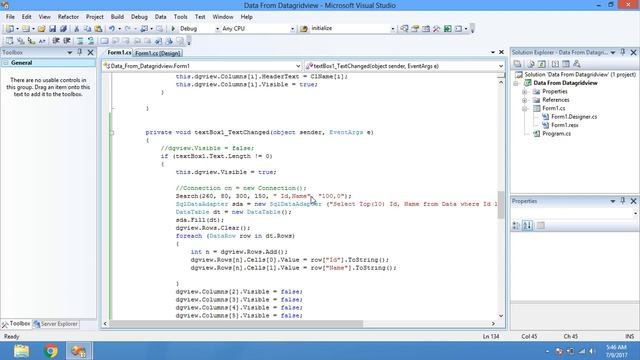This screenshot has width=640, height=360.
Task: Click the Copy icon in toolbar
Action: point(87,29)
